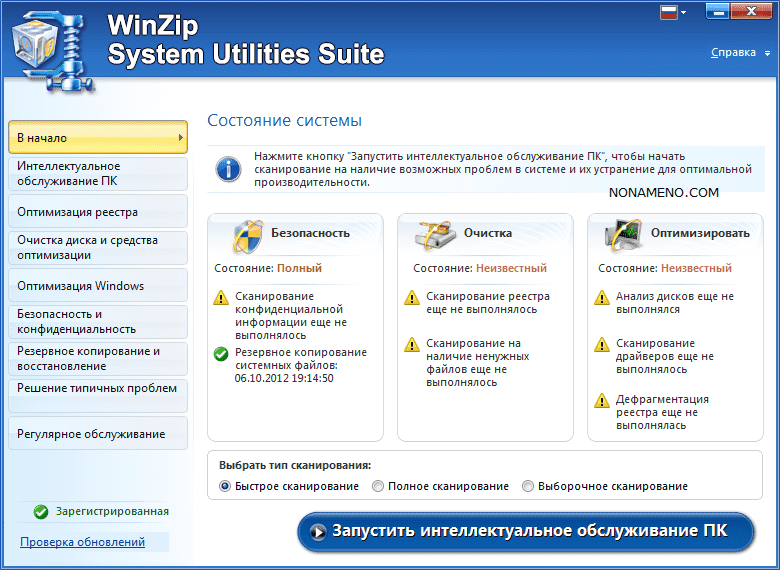Expand the Справка help menu
Screen dimensions: 780x570
[x=732, y=53]
